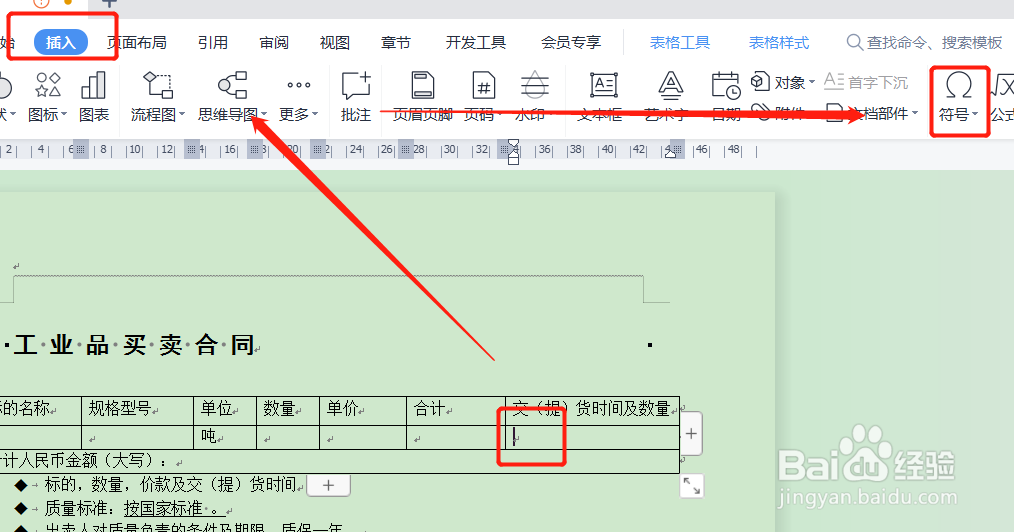The image size is (1014, 532).
Task: Switch to the 审阅 tab
Action: [x=274, y=43]
